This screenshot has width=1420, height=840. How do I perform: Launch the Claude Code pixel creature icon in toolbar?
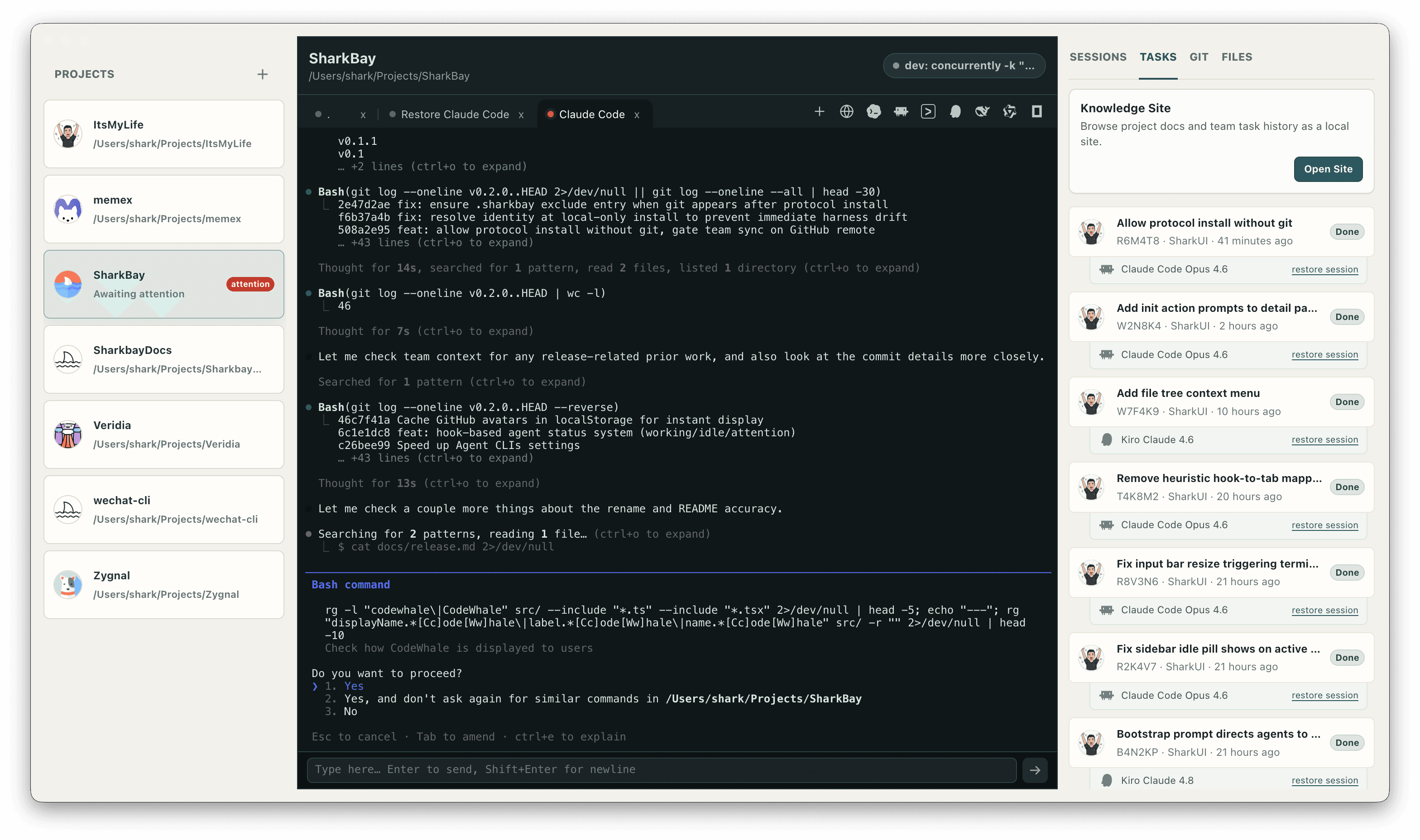[x=900, y=111]
